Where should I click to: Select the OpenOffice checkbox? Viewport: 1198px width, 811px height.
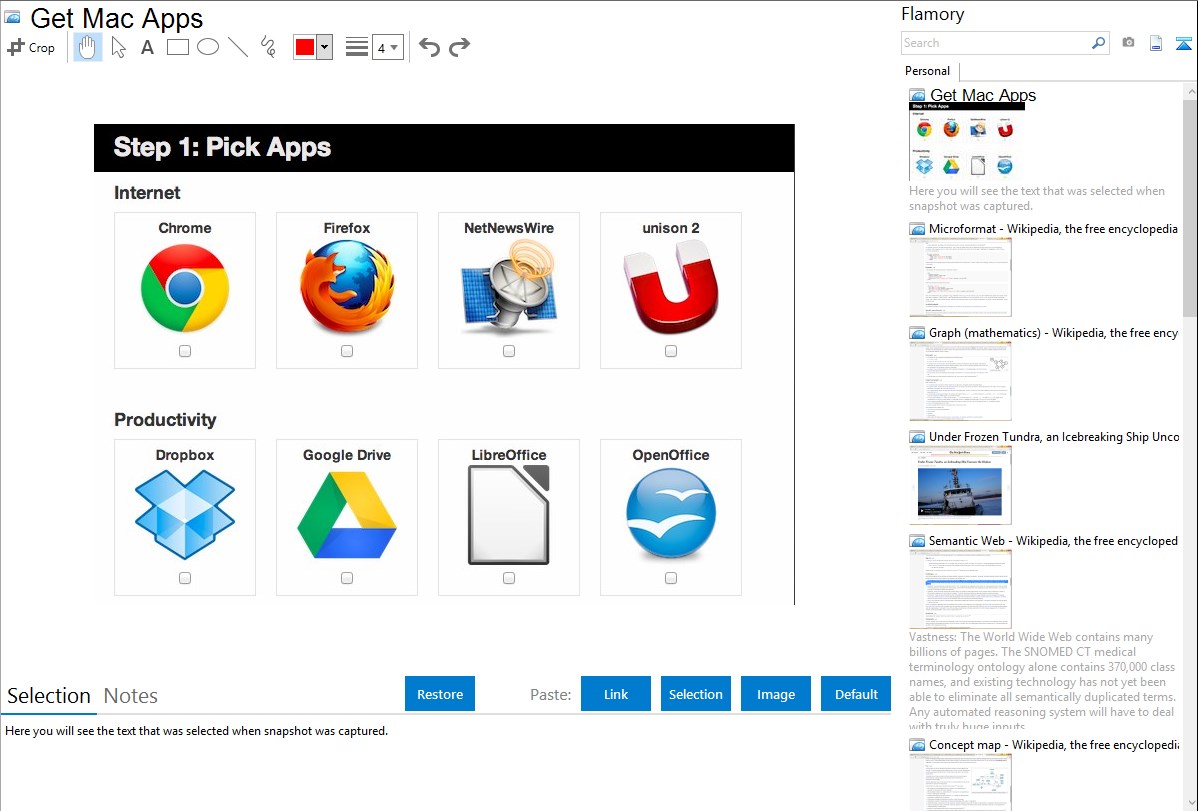coord(671,578)
